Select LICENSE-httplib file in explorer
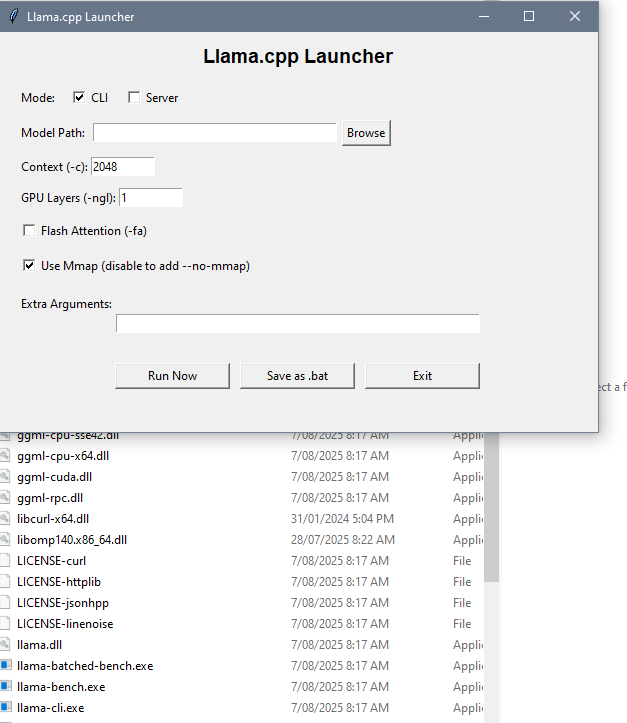The image size is (627, 723). tap(59, 582)
